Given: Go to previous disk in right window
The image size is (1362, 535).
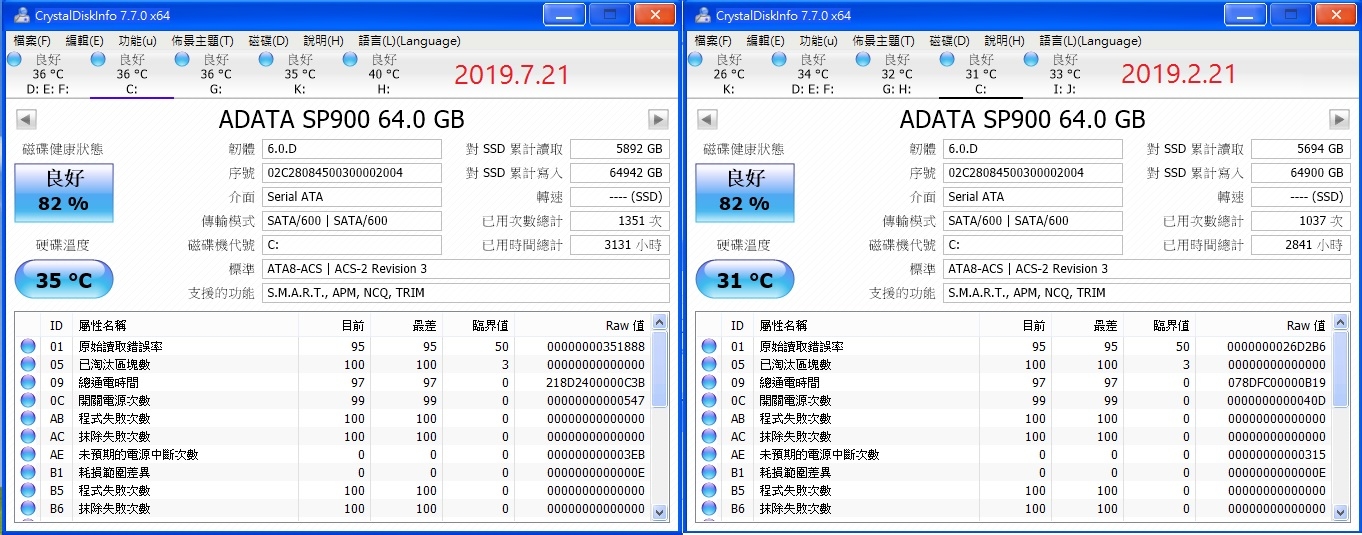Looking at the screenshot, I should pos(707,120).
